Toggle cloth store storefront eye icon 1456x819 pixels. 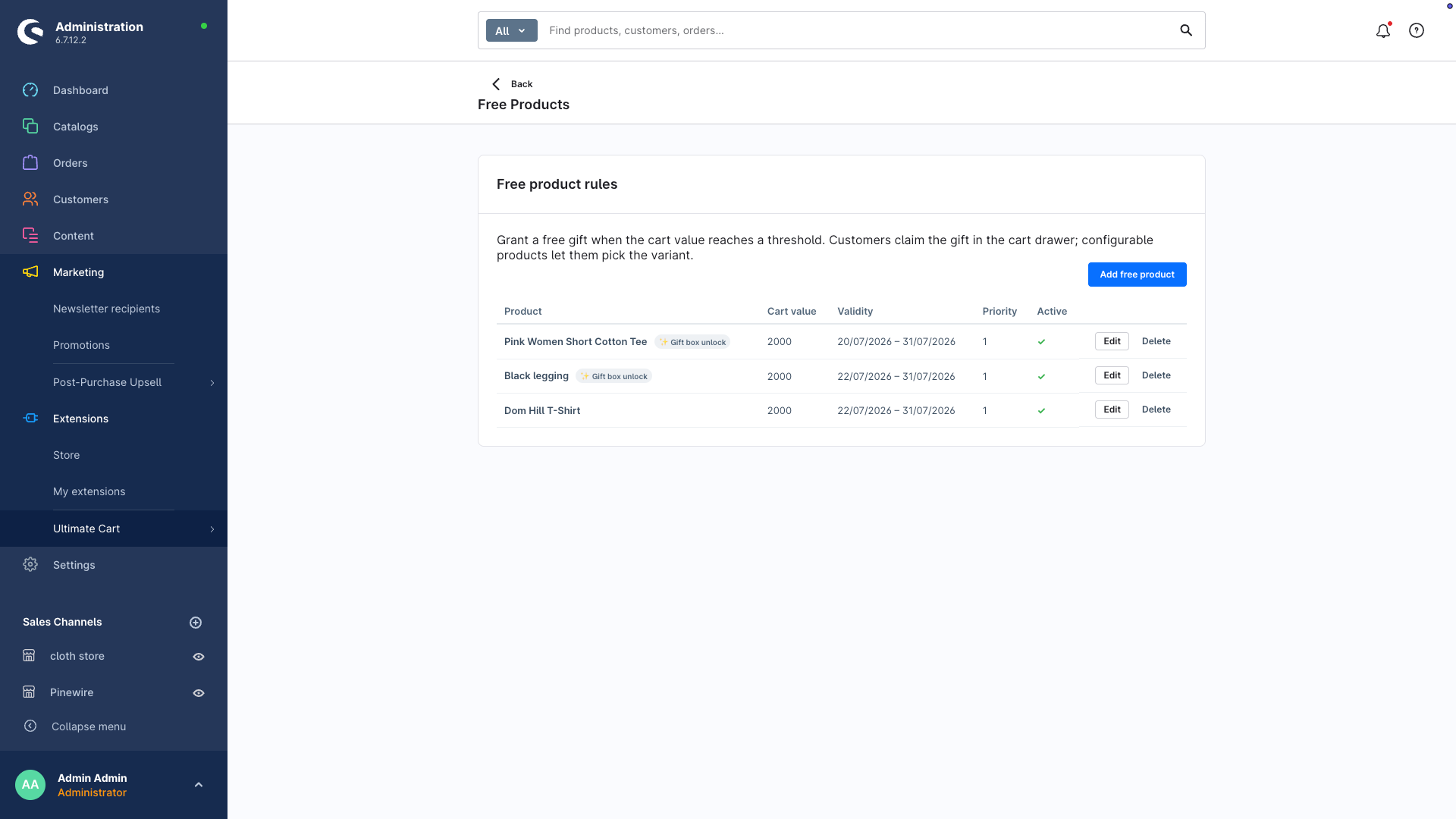199,657
